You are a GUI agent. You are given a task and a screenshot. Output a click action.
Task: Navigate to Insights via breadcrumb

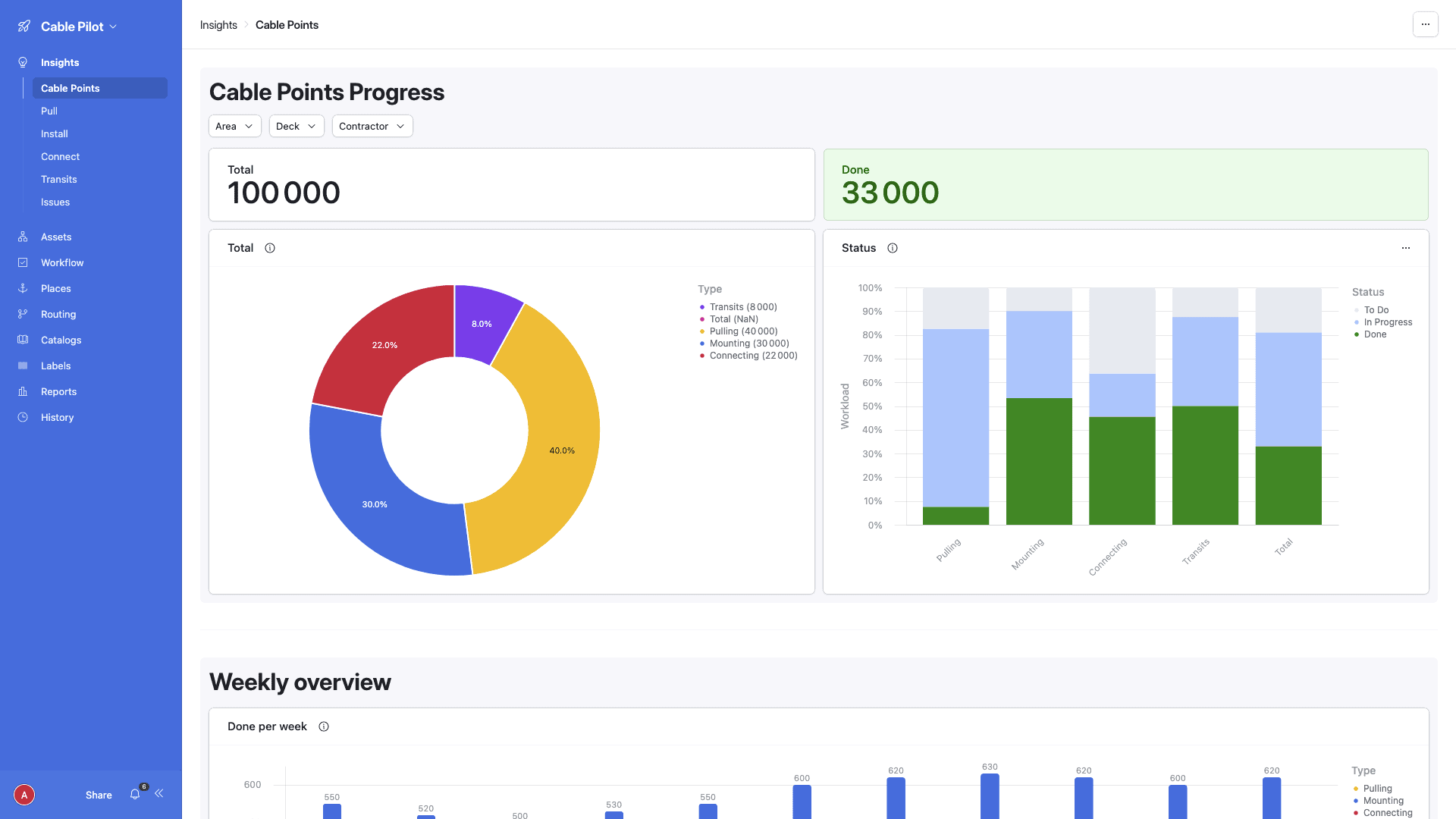218,24
